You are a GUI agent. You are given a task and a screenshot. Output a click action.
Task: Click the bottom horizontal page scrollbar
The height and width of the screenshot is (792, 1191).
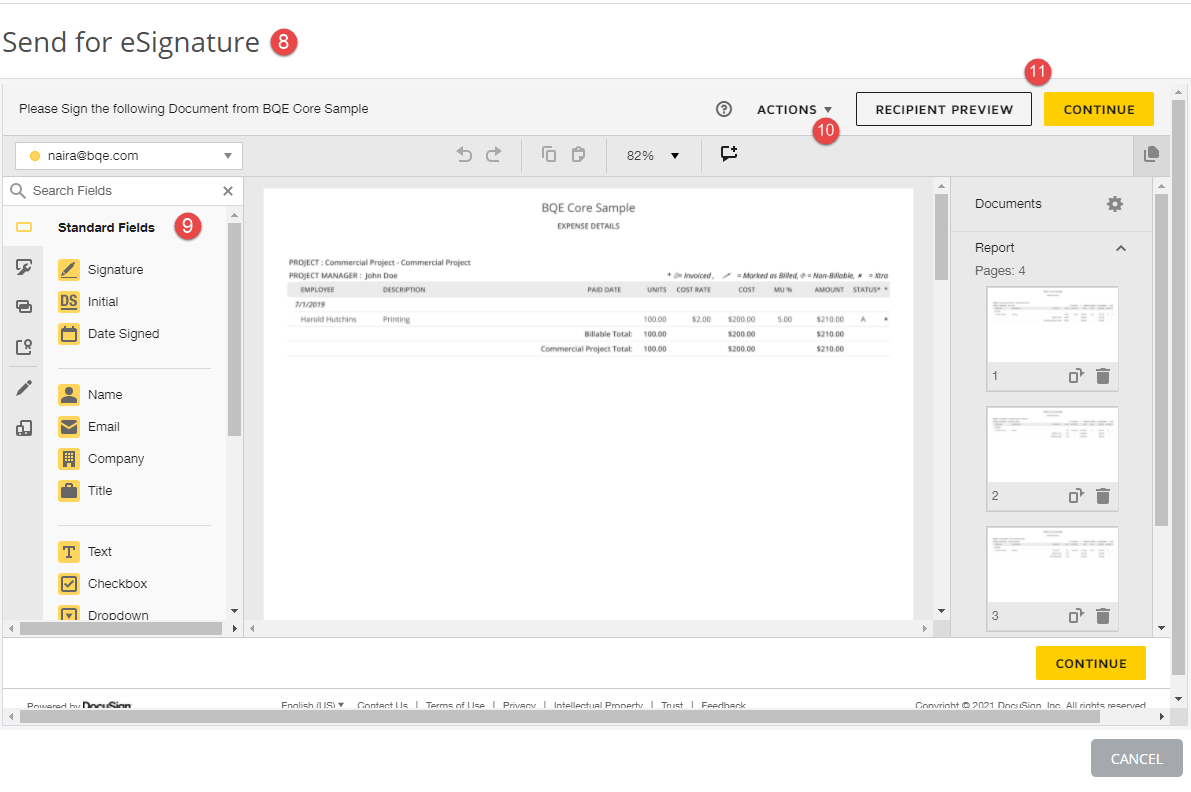(559, 716)
